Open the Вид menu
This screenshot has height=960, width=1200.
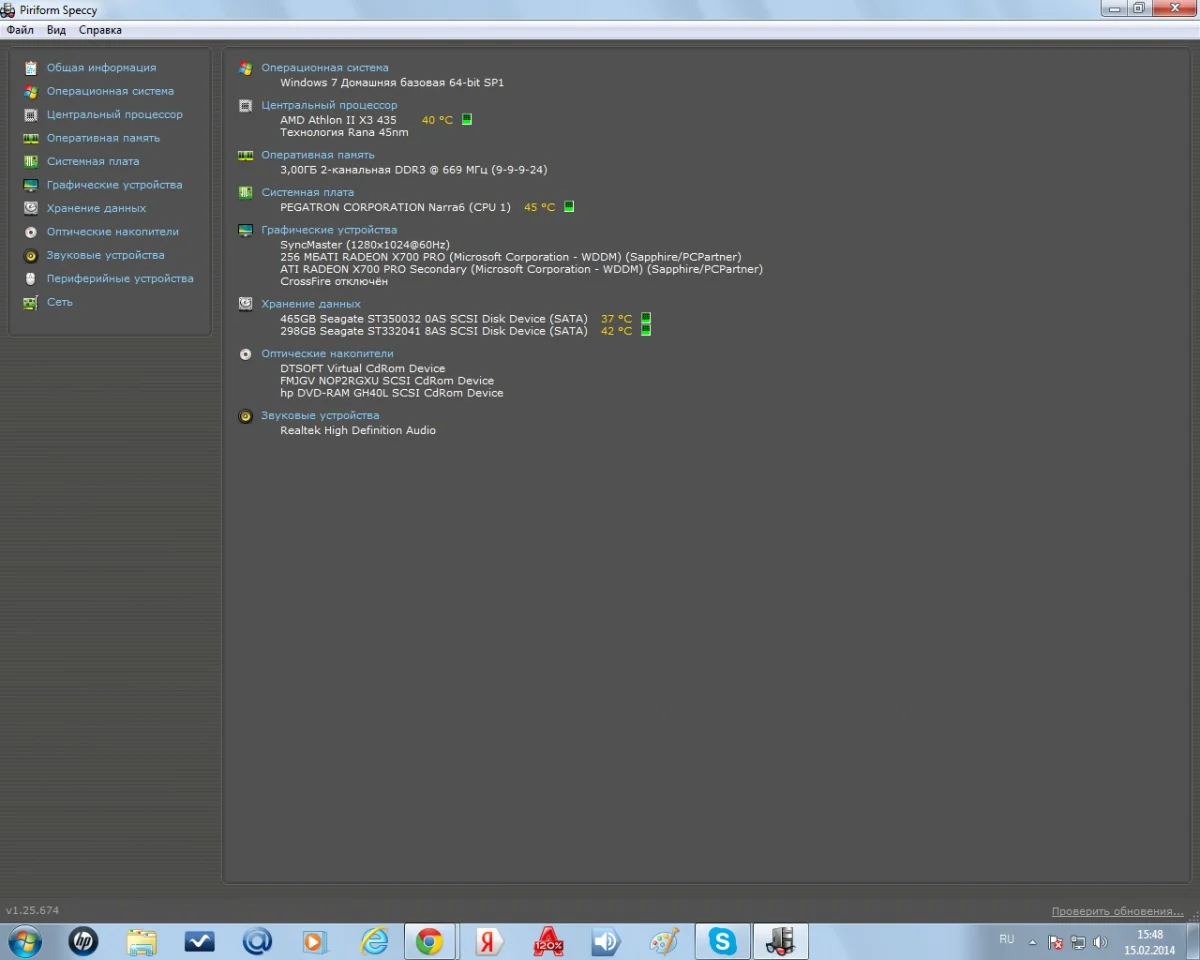click(56, 30)
